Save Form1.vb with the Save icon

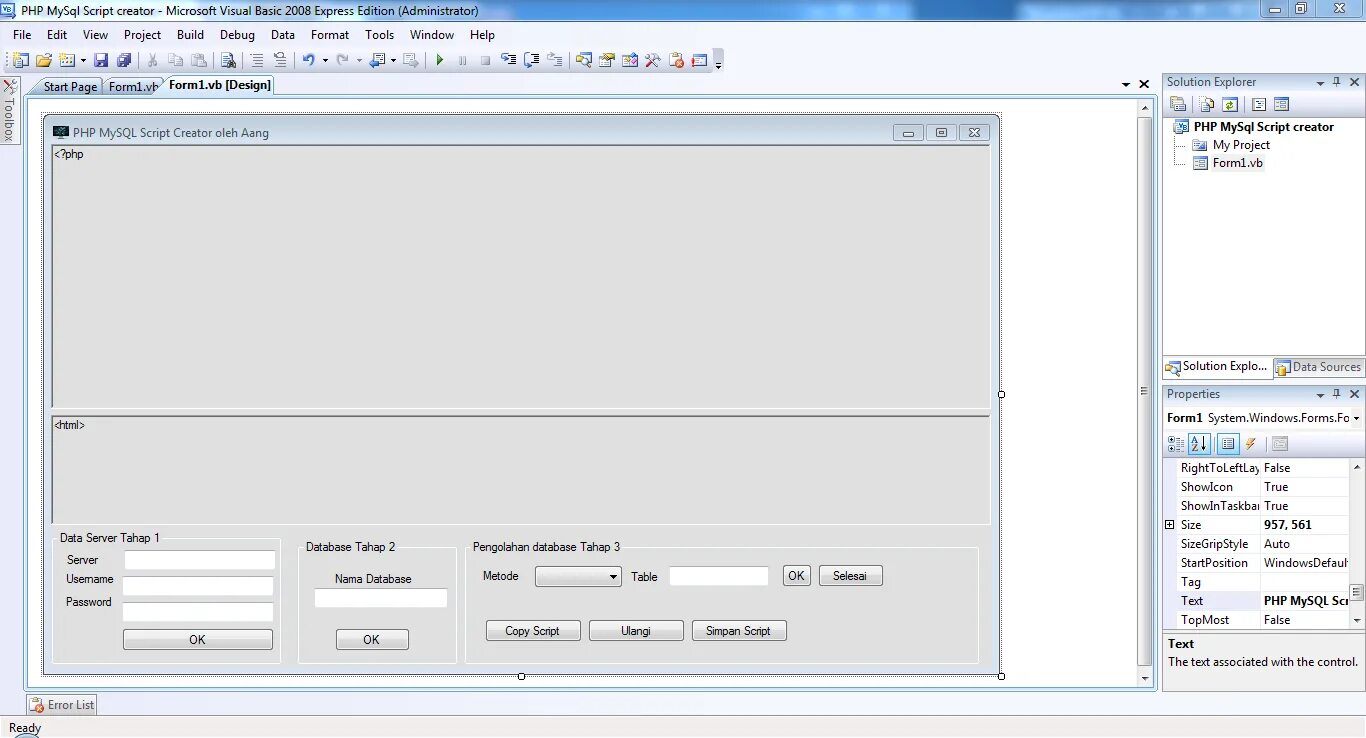100,61
